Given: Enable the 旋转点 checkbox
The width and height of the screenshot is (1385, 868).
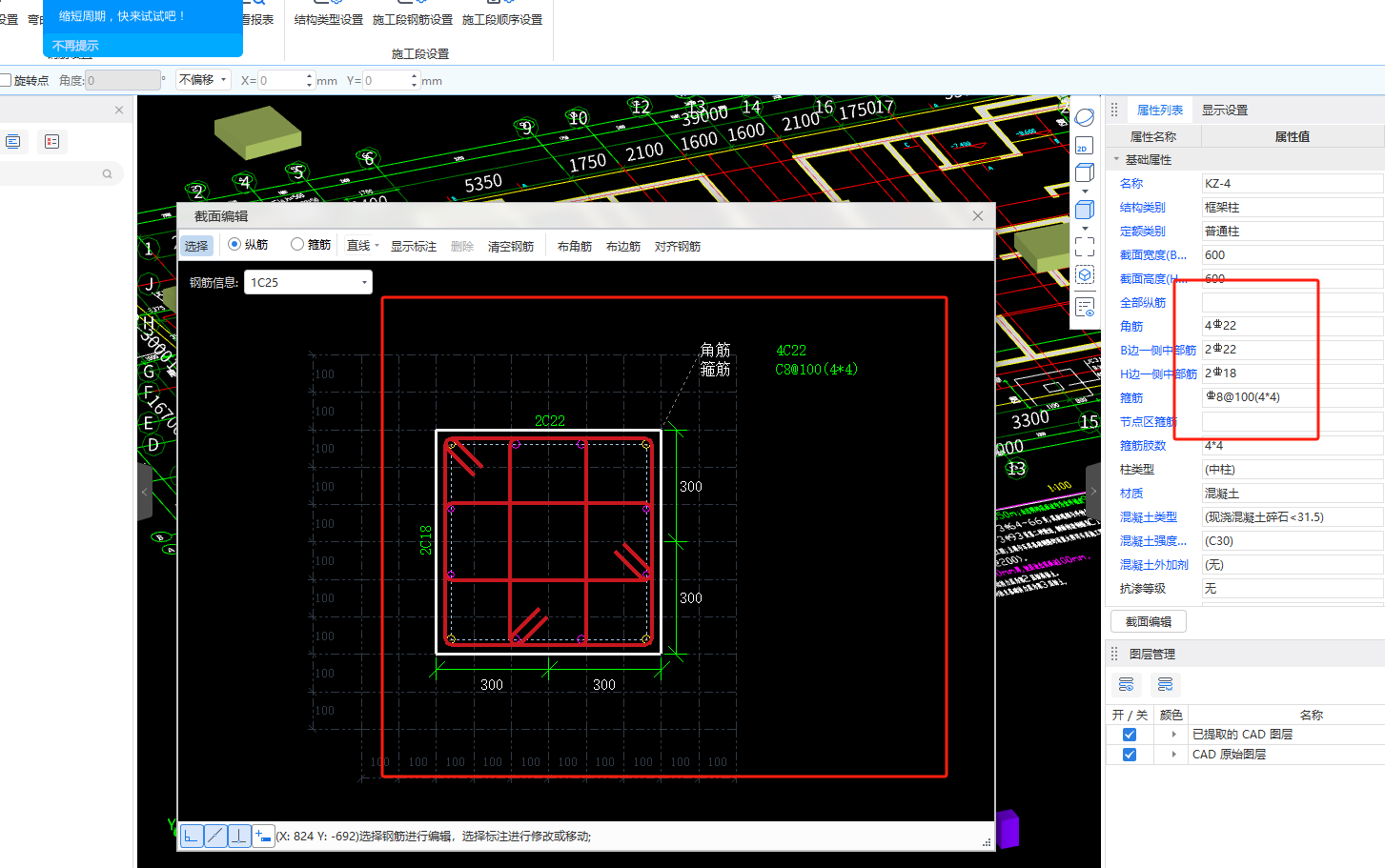Looking at the screenshot, I should (x=6, y=81).
